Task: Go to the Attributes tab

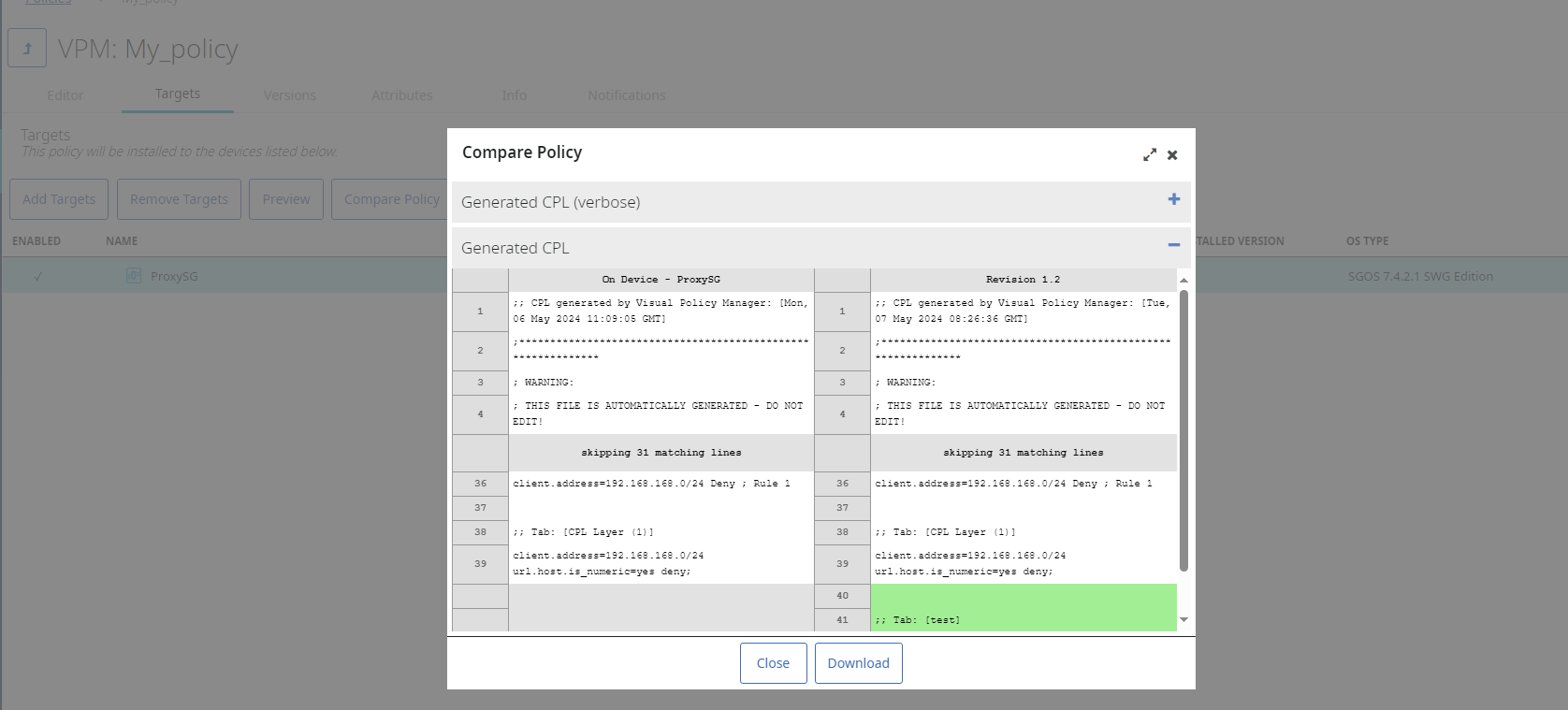Action: click(x=402, y=95)
